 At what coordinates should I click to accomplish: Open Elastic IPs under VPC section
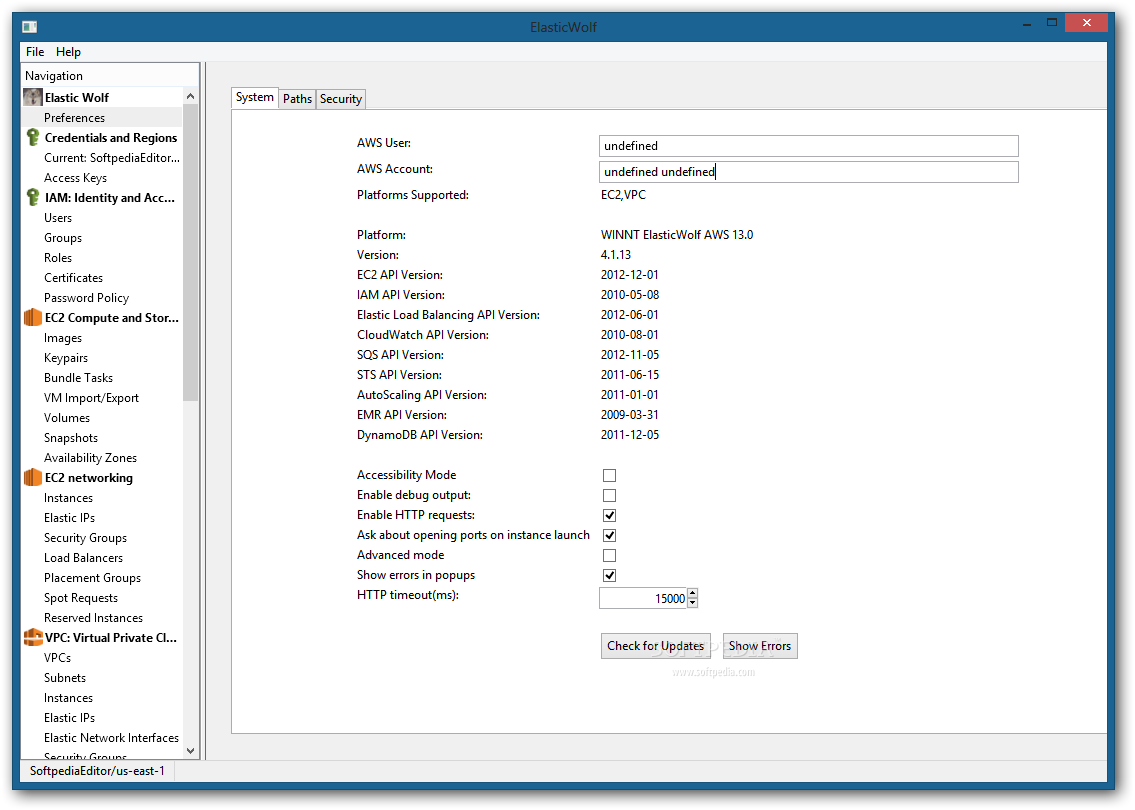[x=69, y=718]
